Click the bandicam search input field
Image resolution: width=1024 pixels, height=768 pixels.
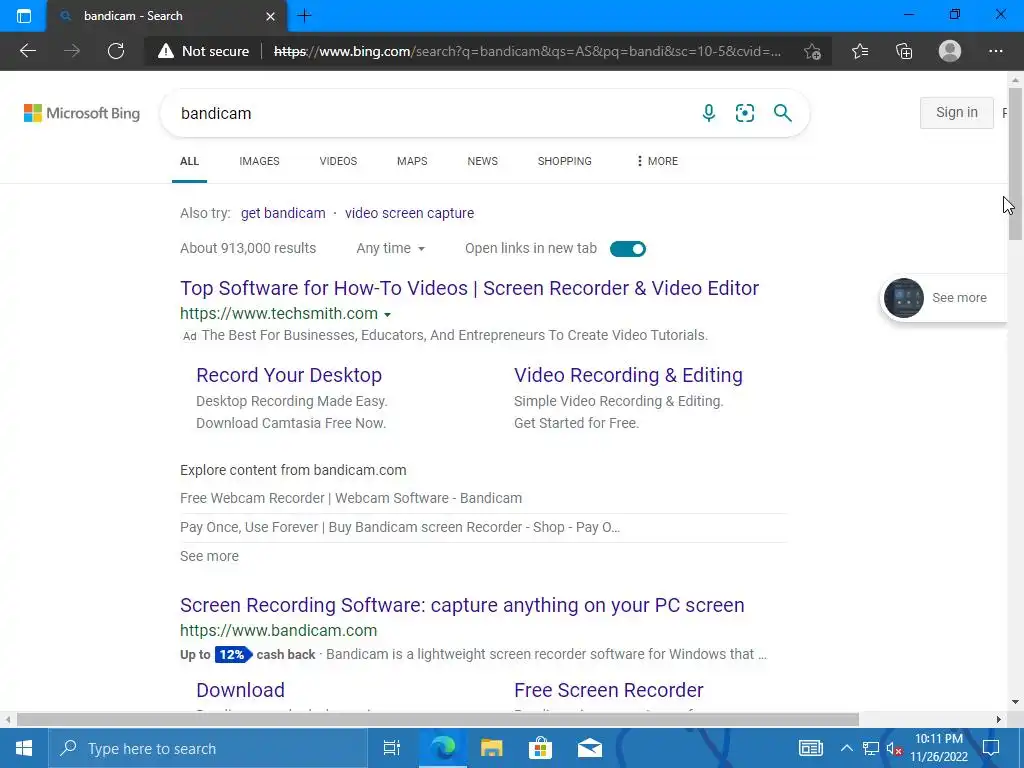(431, 113)
